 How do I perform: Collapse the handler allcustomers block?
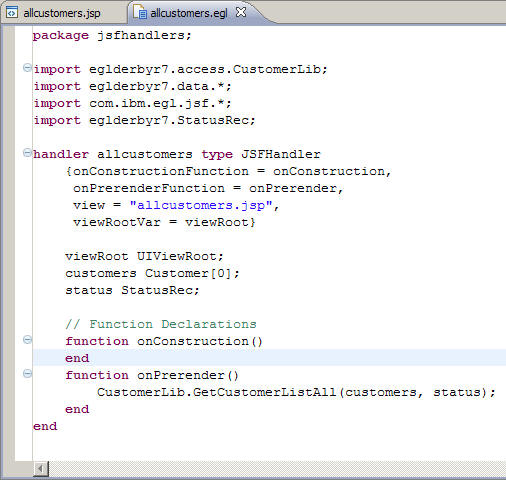coord(27,153)
